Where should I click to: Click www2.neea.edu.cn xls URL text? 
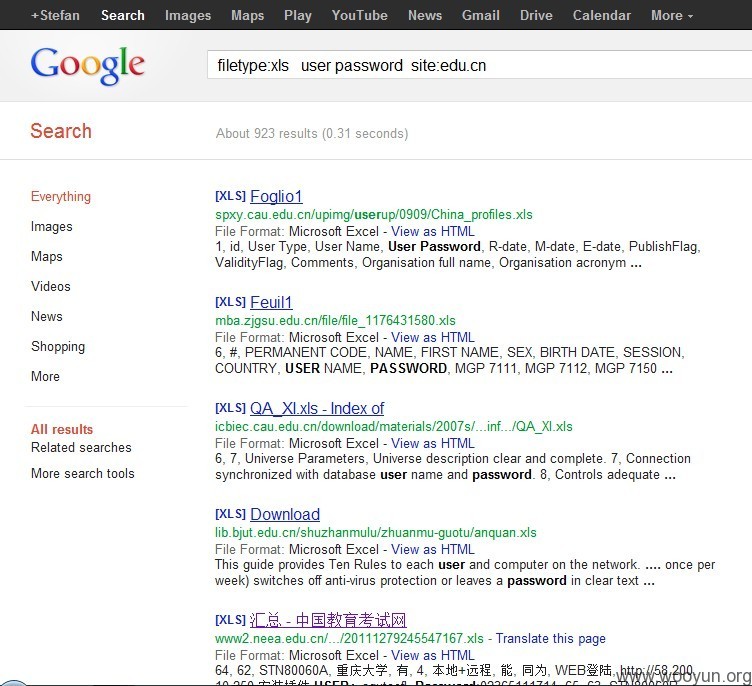point(349,639)
